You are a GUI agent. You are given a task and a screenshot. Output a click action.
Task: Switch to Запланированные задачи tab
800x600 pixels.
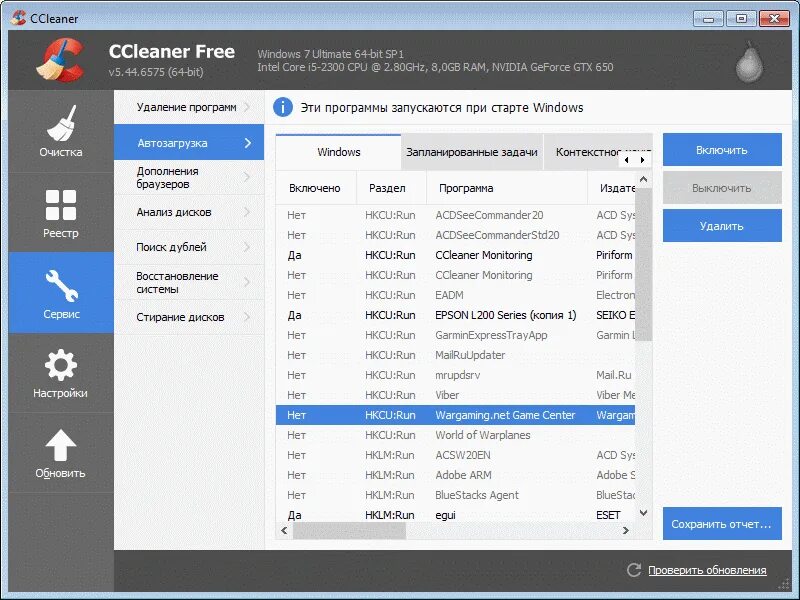click(472, 152)
